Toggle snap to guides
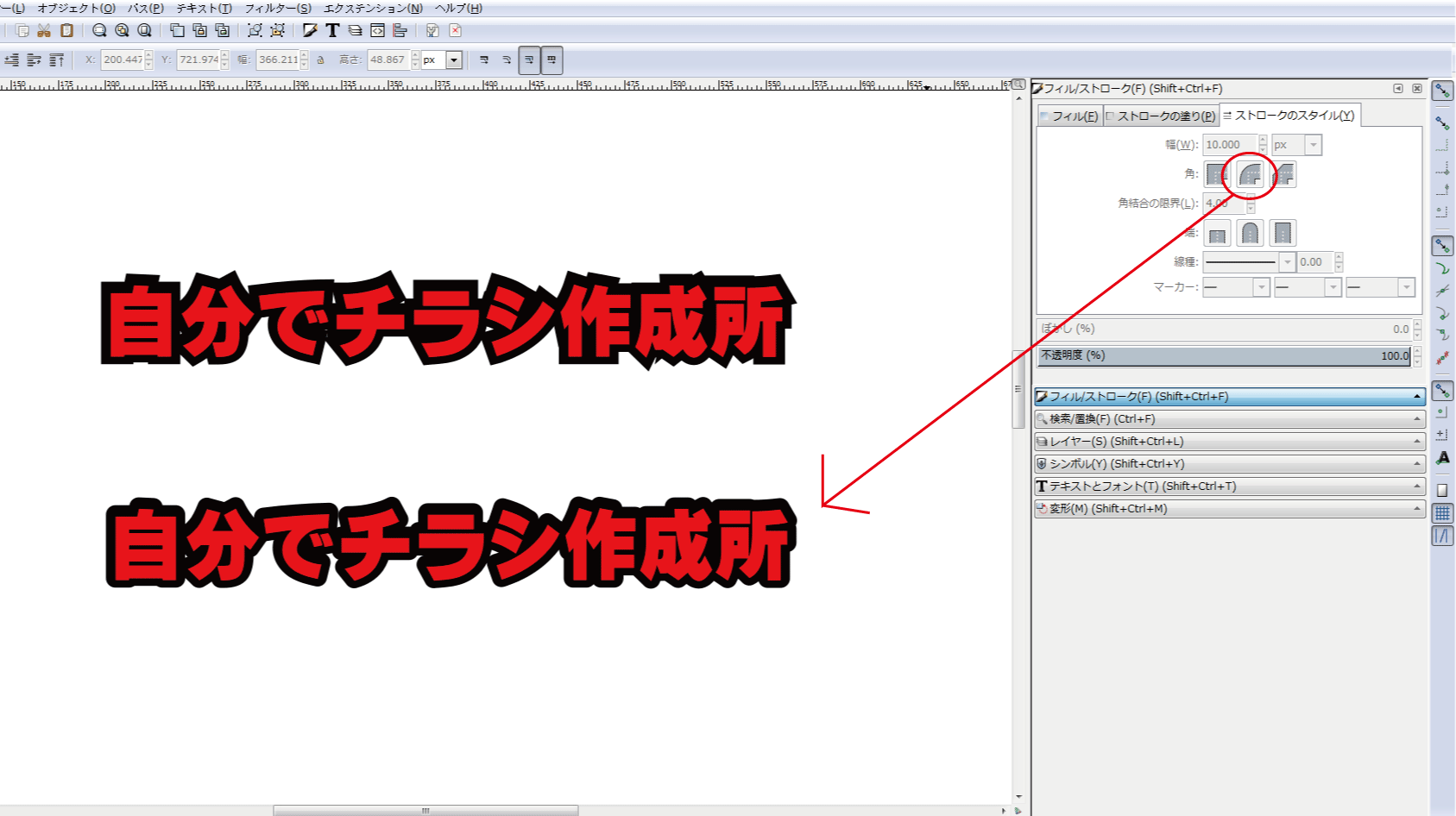The width and height of the screenshot is (1456, 816). [1442, 536]
